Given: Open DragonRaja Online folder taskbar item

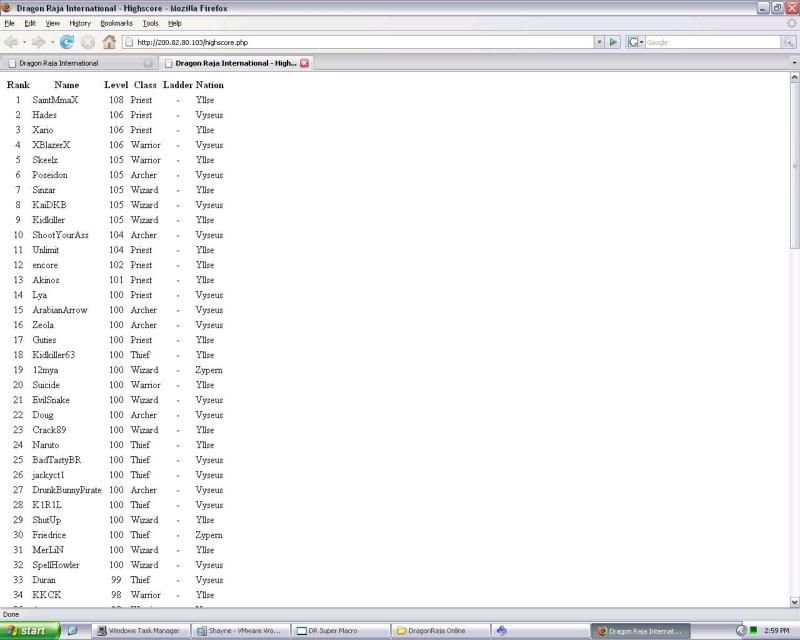Looking at the screenshot, I should tap(441, 631).
